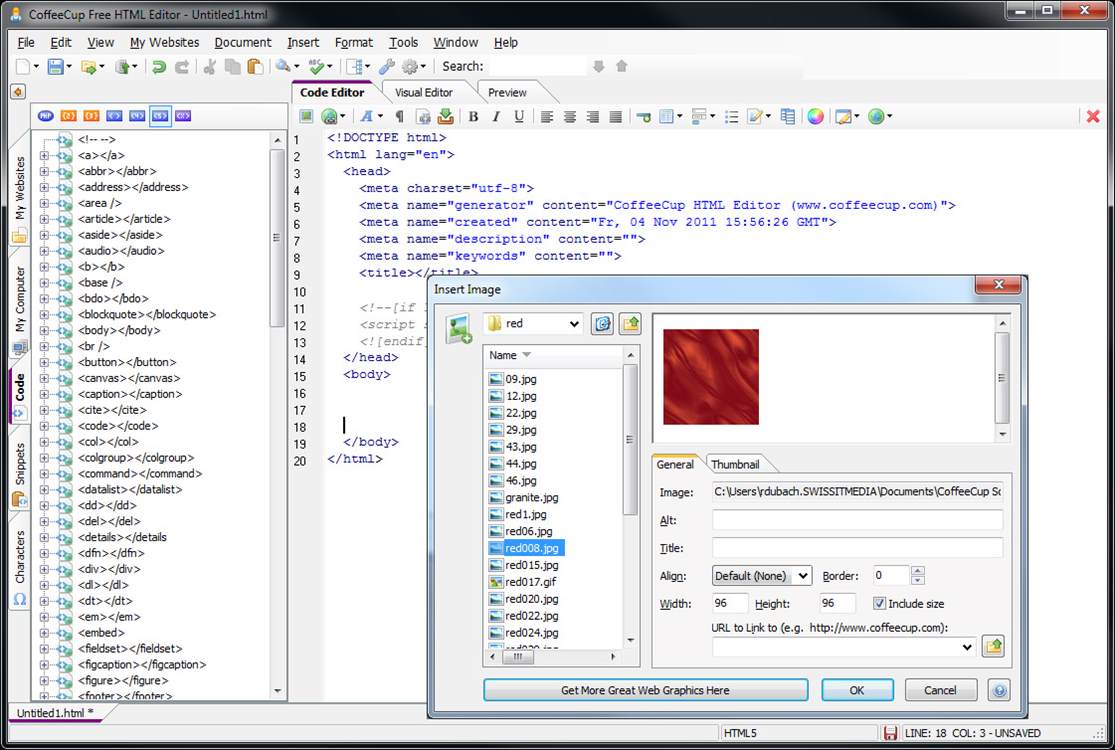Switch to the Preview tab
The height and width of the screenshot is (750, 1115).
[x=507, y=92]
